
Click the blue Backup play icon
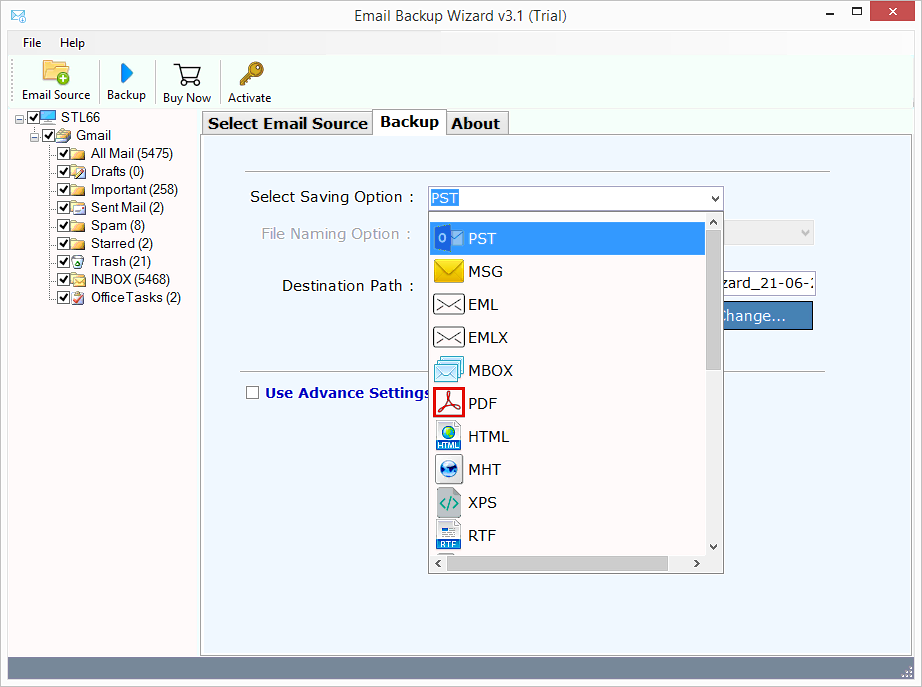pyautogui.click(x=126, y=74)
